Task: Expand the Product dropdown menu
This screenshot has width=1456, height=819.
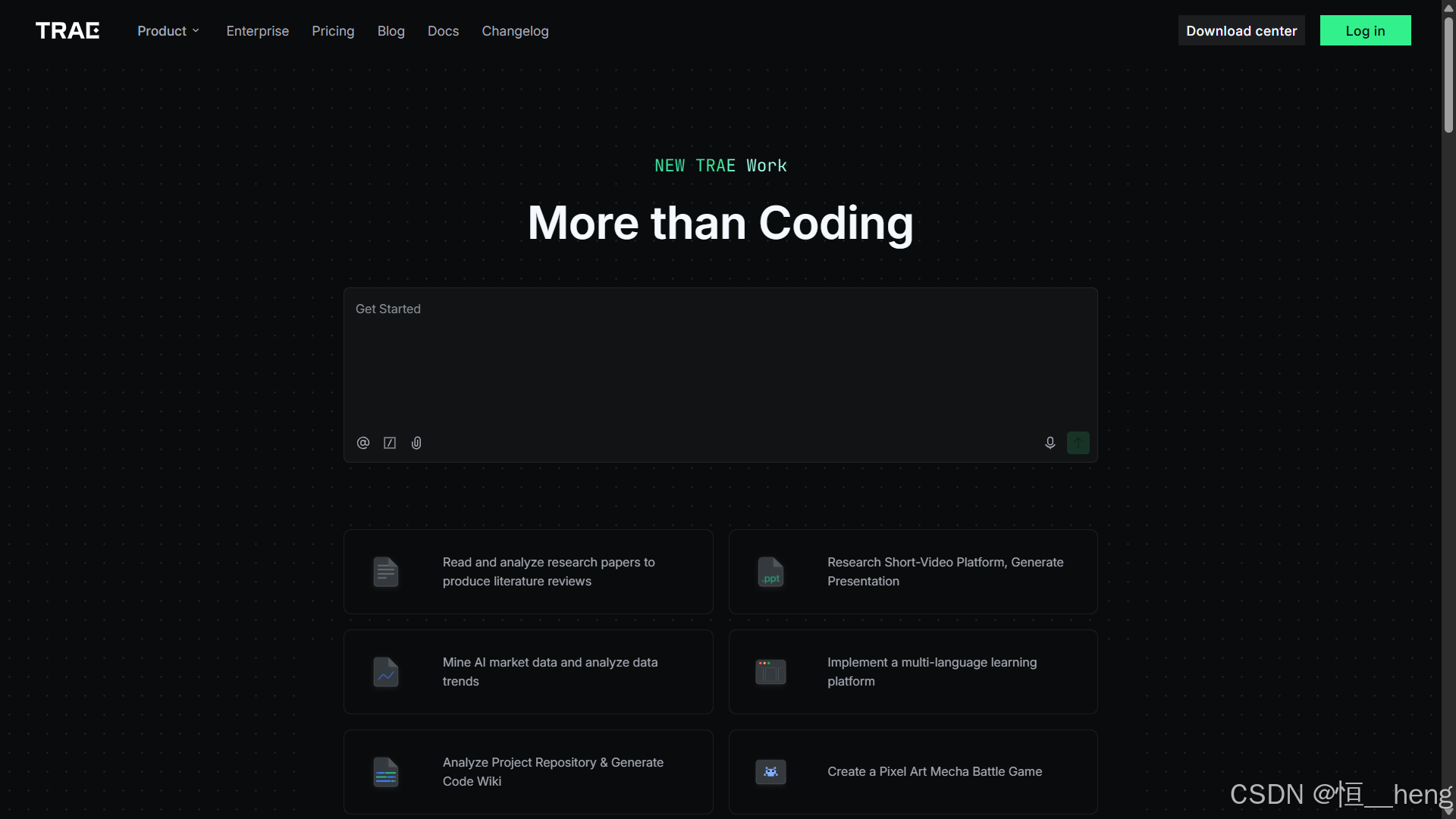Action: pyautogui.click(x=168, y=31)
